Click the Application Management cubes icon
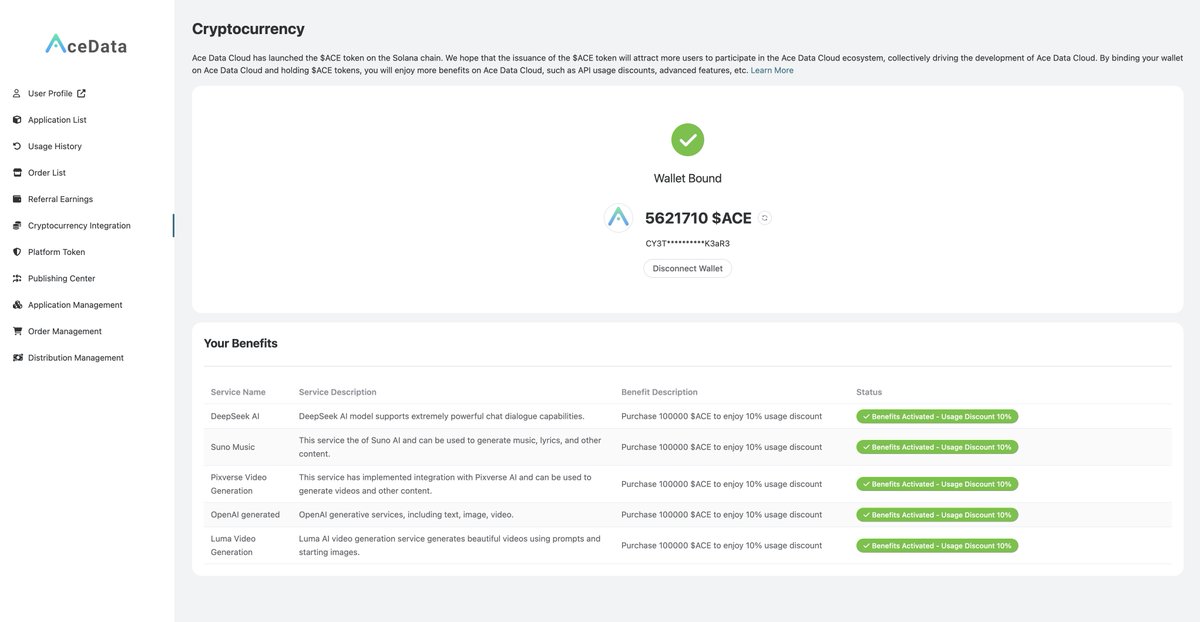Viewport: 1200px width, 622px height. click(x=17, y=305)
